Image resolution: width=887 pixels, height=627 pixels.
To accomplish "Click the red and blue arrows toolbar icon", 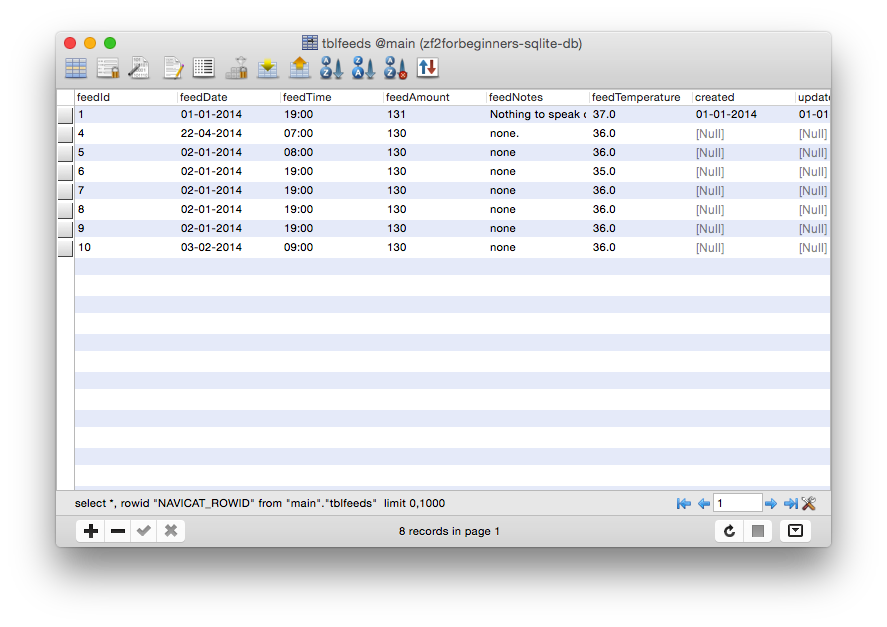I will [428, 68].
